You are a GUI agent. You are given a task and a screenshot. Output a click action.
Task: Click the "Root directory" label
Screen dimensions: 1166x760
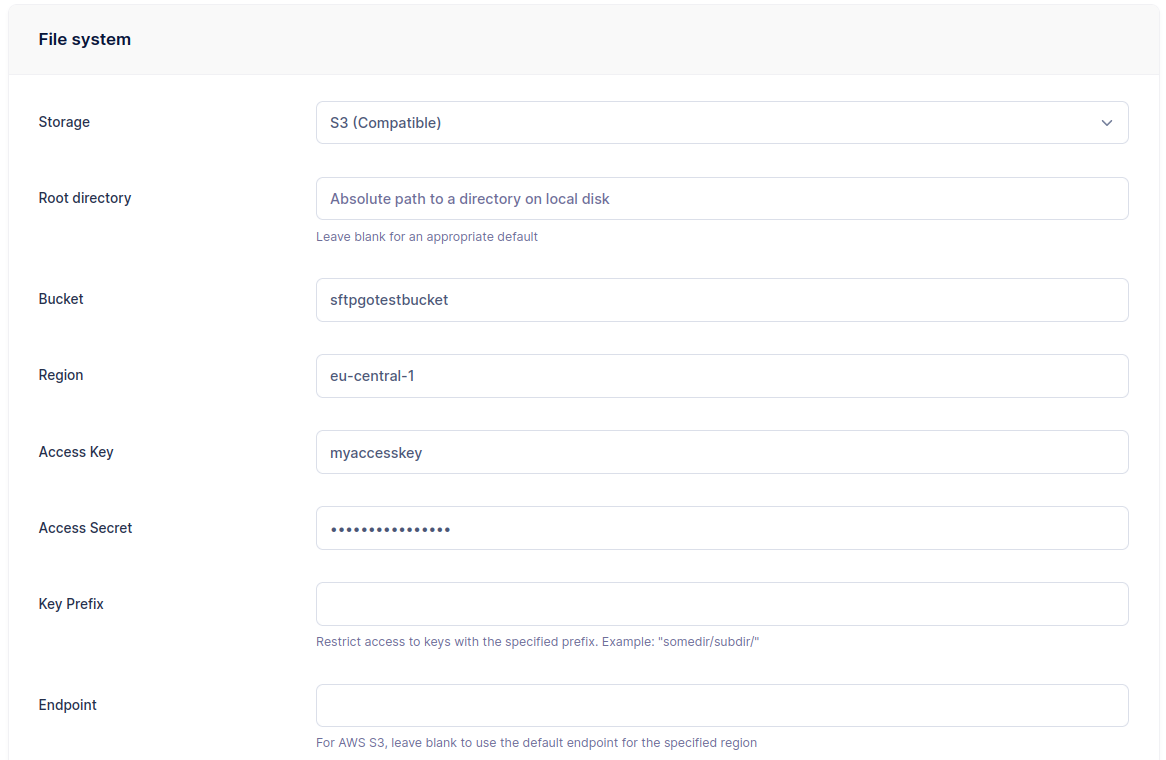85,198
